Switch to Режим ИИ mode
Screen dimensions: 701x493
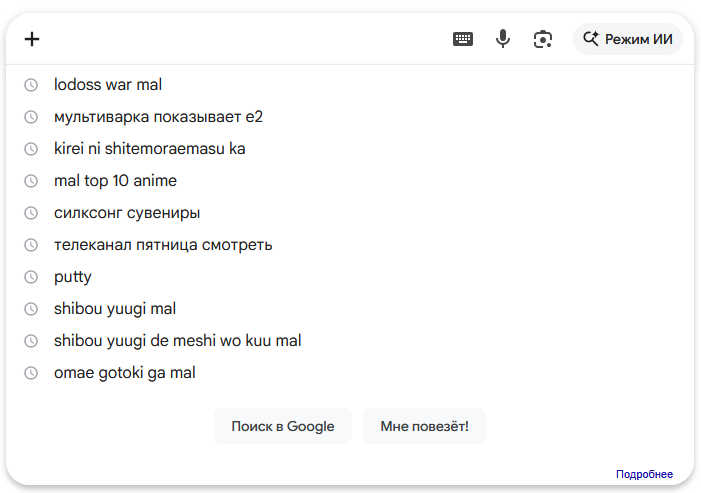[x=627, y=39]
